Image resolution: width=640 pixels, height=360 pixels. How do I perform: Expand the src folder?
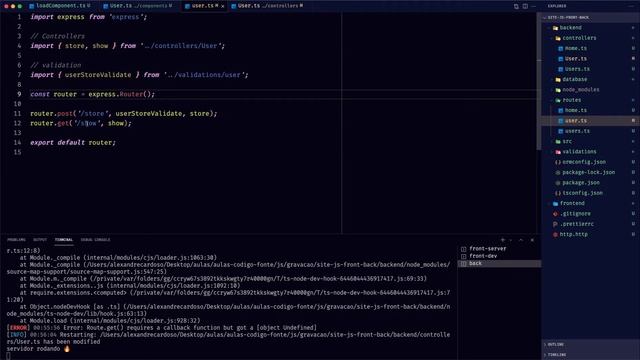591,141
